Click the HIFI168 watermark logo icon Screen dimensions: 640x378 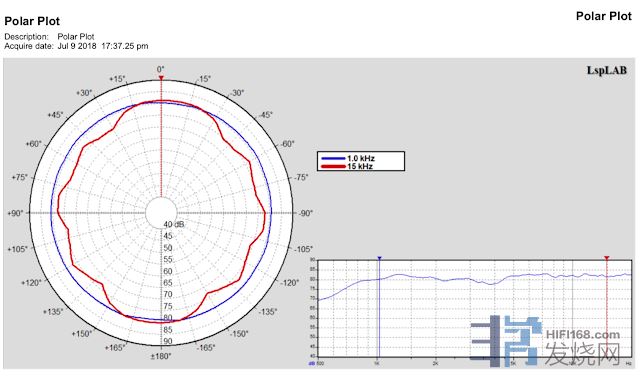point(506,341)
